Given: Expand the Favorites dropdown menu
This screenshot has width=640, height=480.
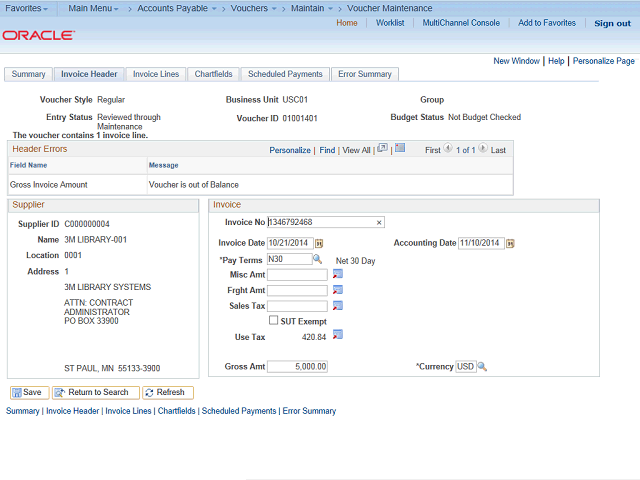Looking at the screenshot, I should pyautogui.click(x=27, y=8).
